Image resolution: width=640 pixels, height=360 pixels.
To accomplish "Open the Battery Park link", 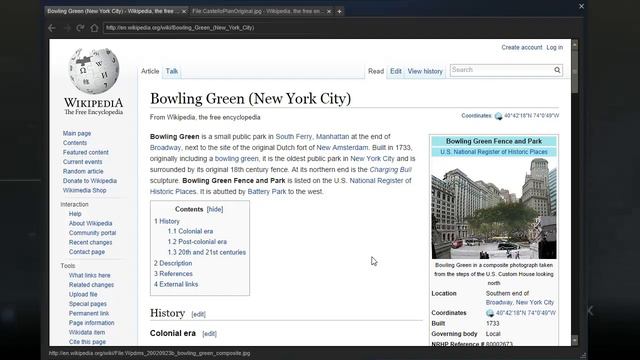I will [x=267, y=191].
